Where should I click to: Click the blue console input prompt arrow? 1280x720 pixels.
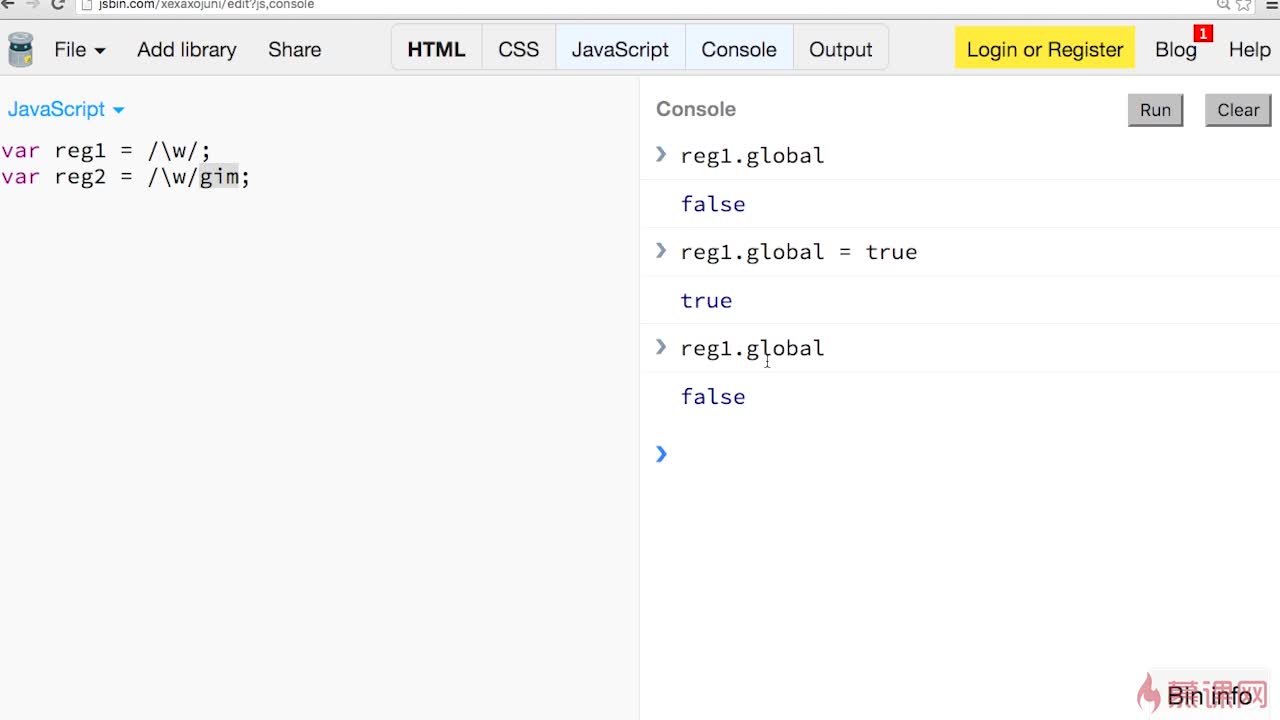(x=661, y=454)
